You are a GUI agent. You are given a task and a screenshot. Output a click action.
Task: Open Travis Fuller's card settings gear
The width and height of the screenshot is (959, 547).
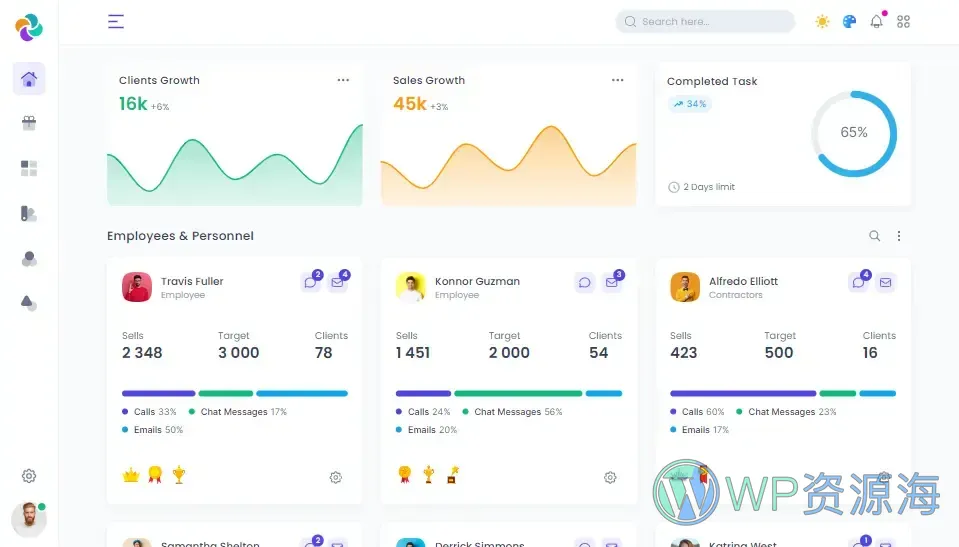click(x=336, y=477)
